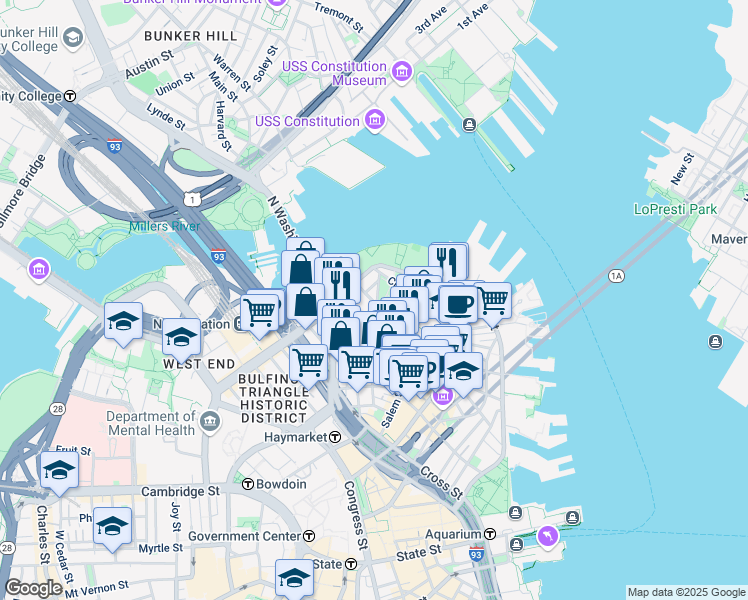Click the Cambridge St label
Image resolution: width=748 pixels, height=600 pixels.
[x=180, y=491]
